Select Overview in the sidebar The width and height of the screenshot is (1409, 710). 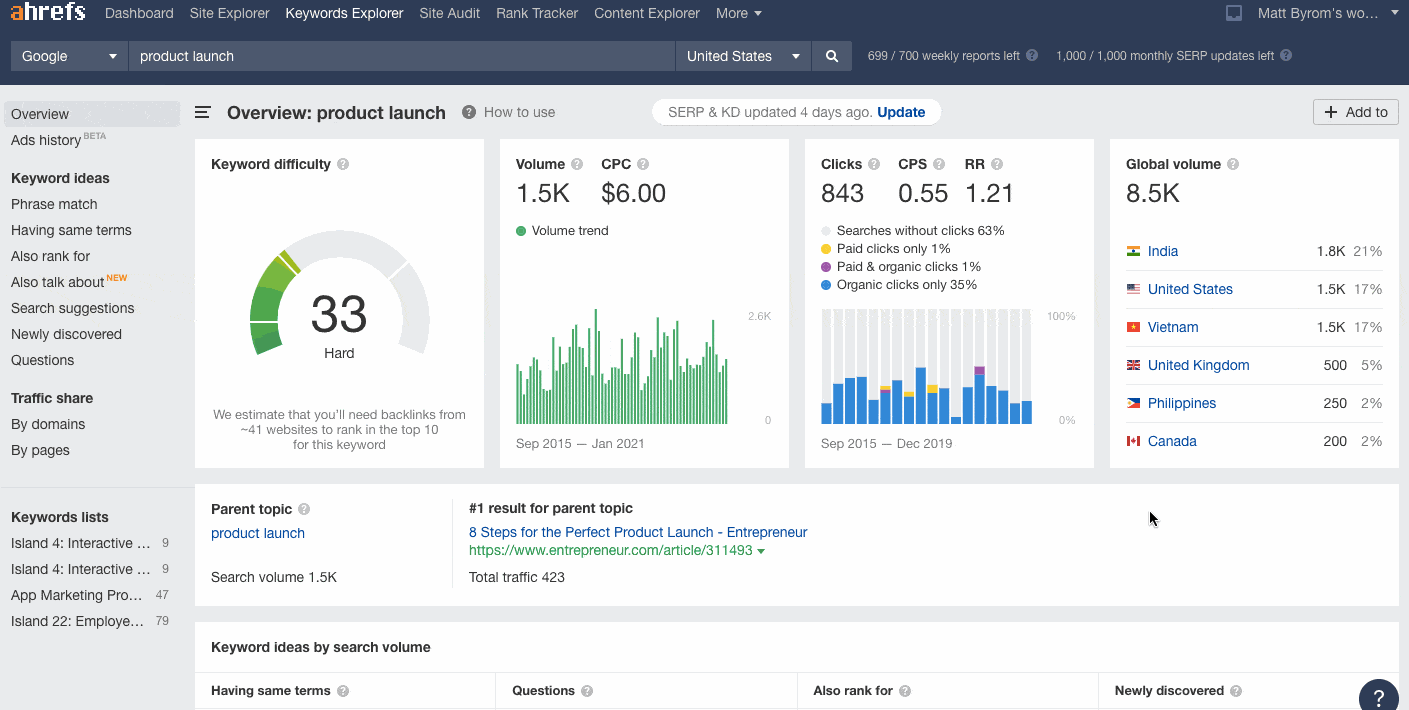click(92, 114)
